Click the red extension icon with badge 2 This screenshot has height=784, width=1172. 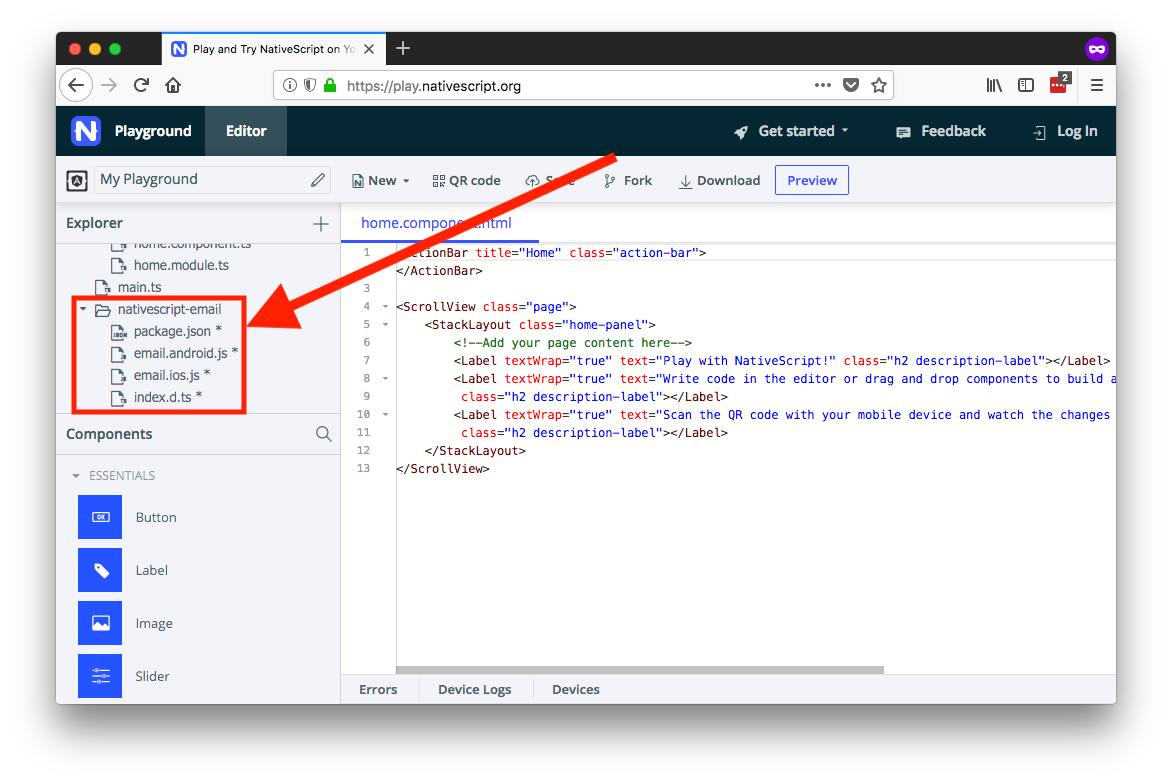pyautogui.click(x=1060, y=83)
